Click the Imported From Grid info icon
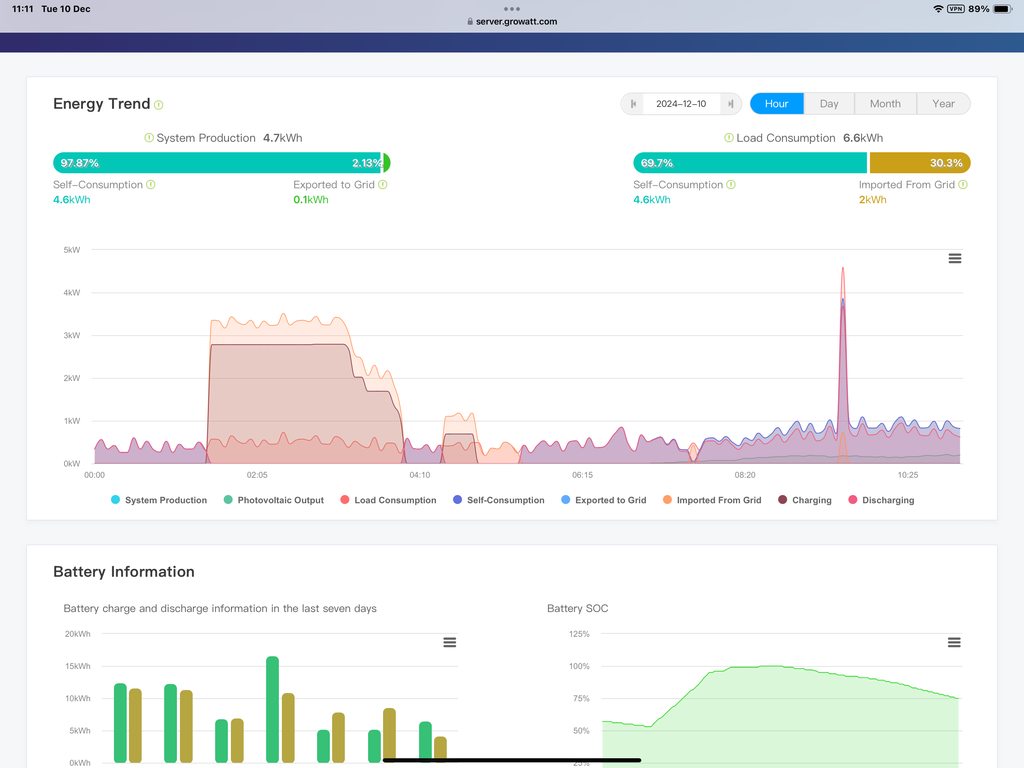This screenshot has width=1024, height=768. [x=963, y=185]
